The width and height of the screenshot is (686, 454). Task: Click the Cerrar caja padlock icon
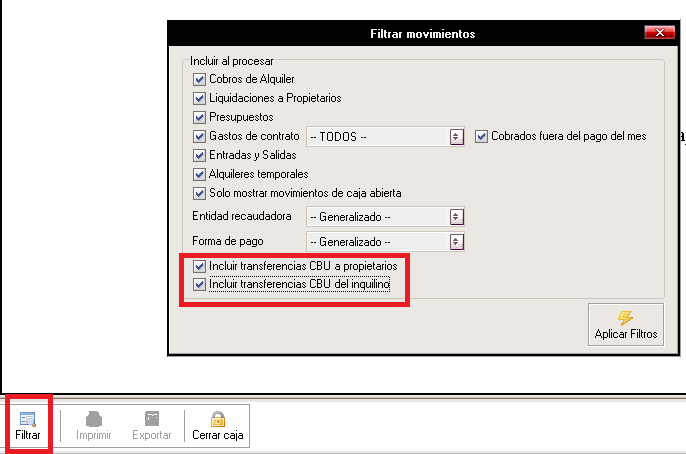coord(216,420)
